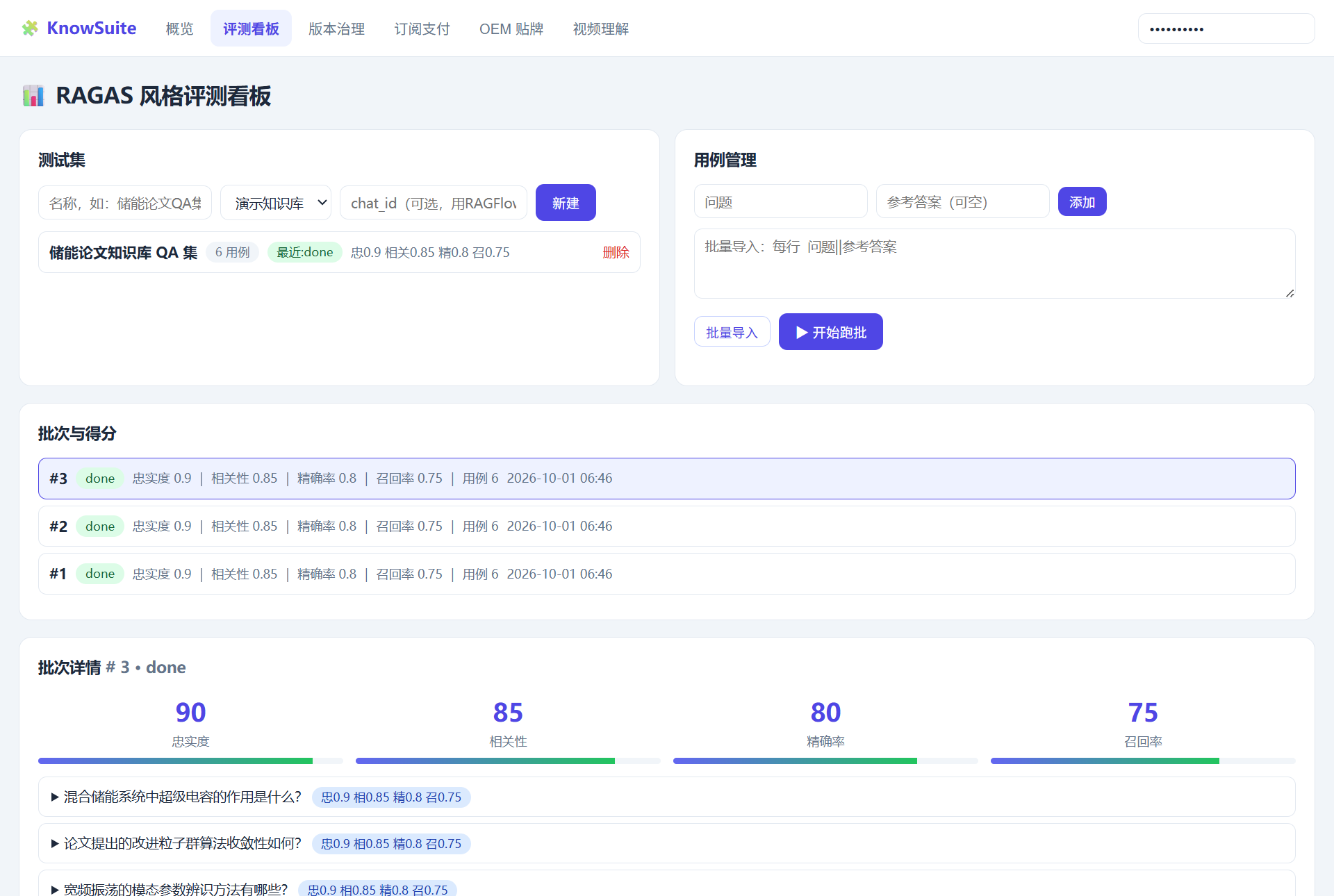Click the 新建 button to create test set
1334x896 pixels.
pyautogui.click(x=566, y=203)
